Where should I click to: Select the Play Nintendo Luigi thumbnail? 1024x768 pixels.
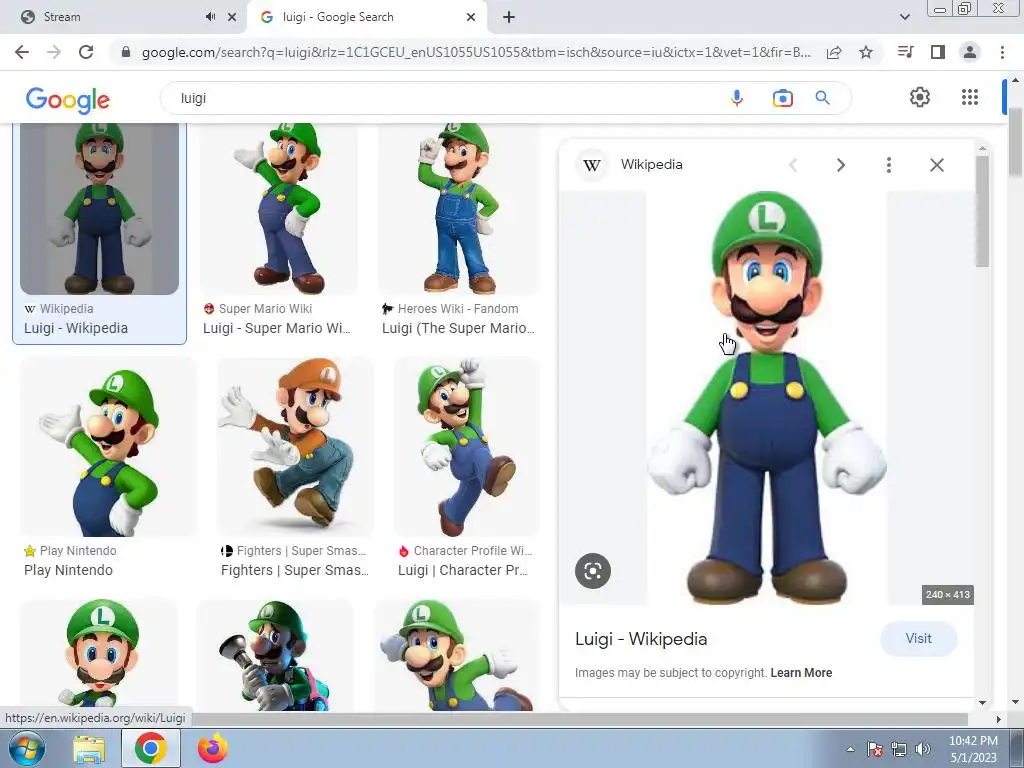pyautogui.click(x=108, y=447)
